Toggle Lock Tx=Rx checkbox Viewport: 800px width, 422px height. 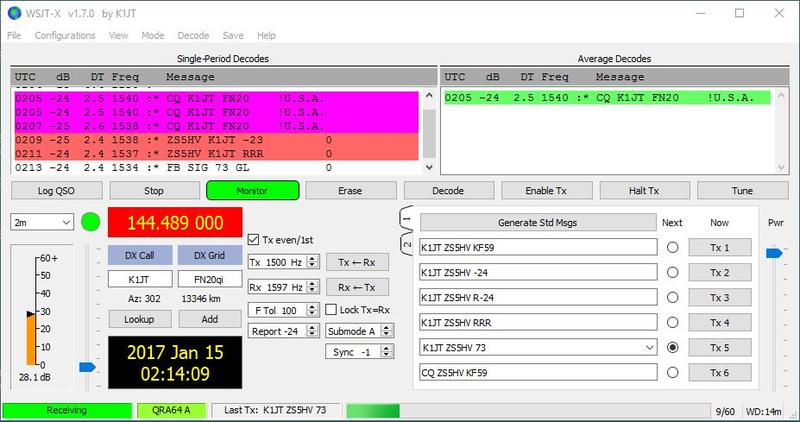coord(331,310)
